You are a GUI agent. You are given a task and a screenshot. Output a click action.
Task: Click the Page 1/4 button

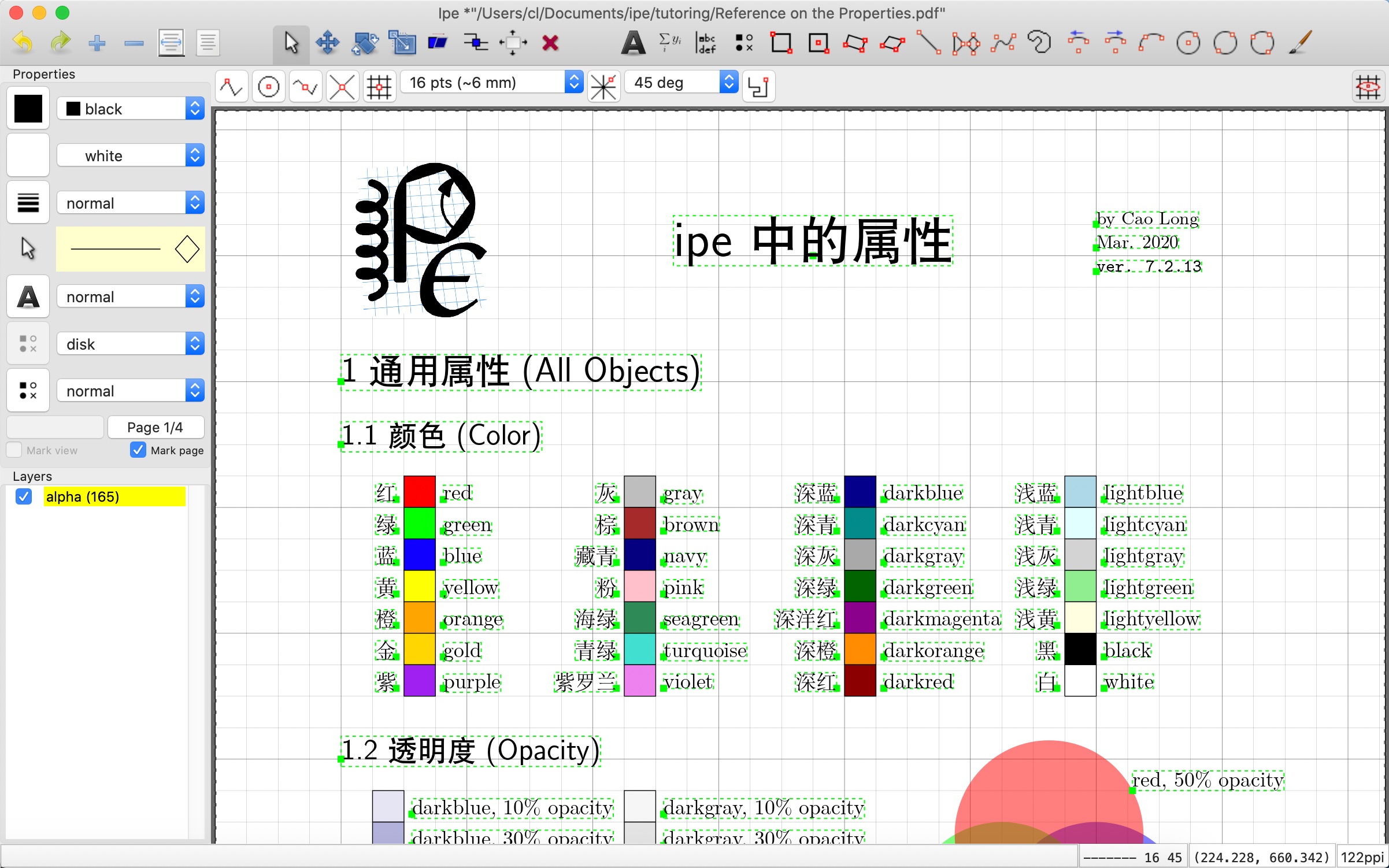coord(155,426)
